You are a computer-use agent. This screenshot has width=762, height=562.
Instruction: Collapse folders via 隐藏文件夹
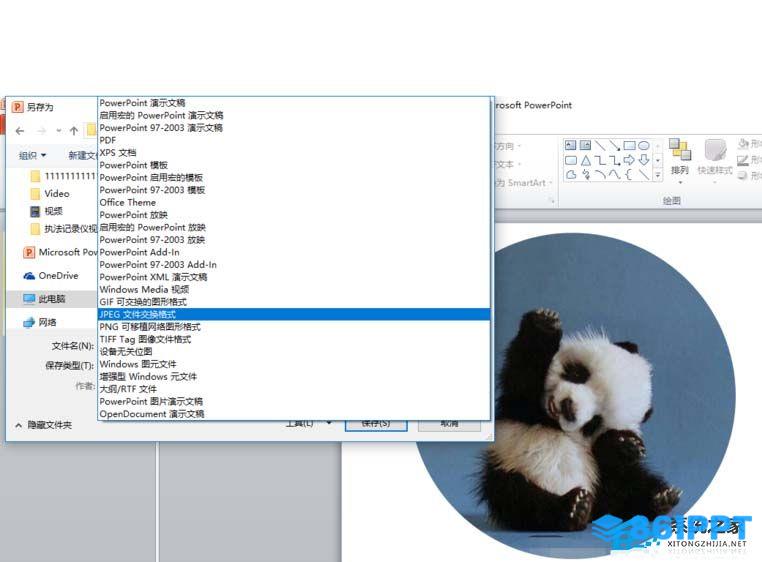[x=43, y=425]
